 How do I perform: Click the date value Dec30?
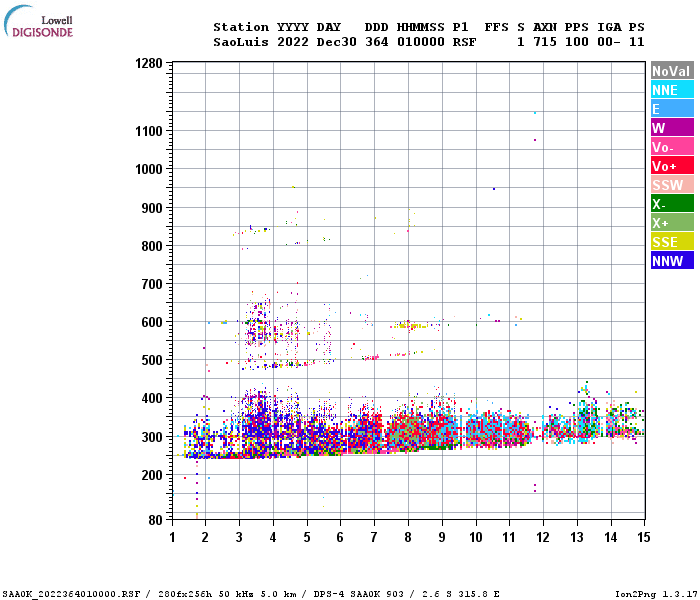337,42
